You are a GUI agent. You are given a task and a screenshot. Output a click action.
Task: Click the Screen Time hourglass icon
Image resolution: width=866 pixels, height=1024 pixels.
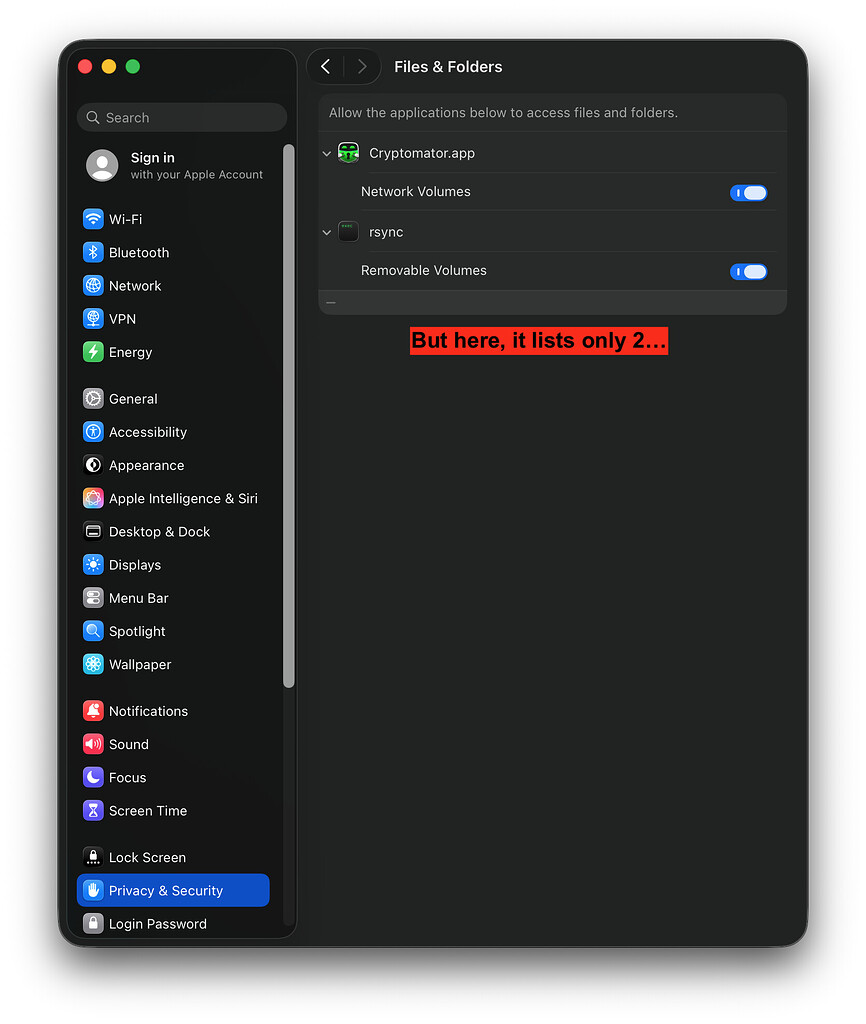click(x=93, y=810)
